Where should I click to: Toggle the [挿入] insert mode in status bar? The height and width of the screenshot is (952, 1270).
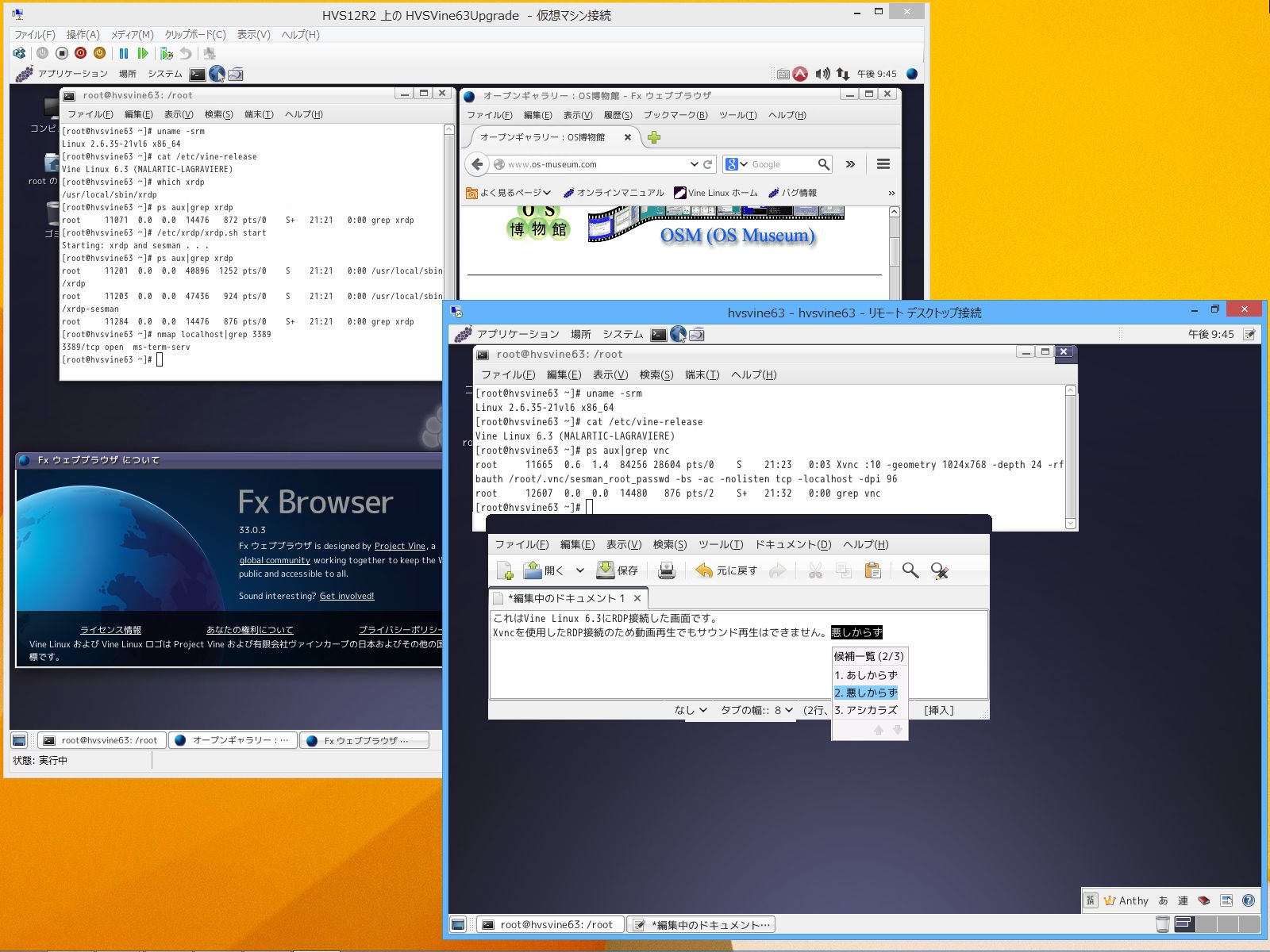(x=939, y=710)
